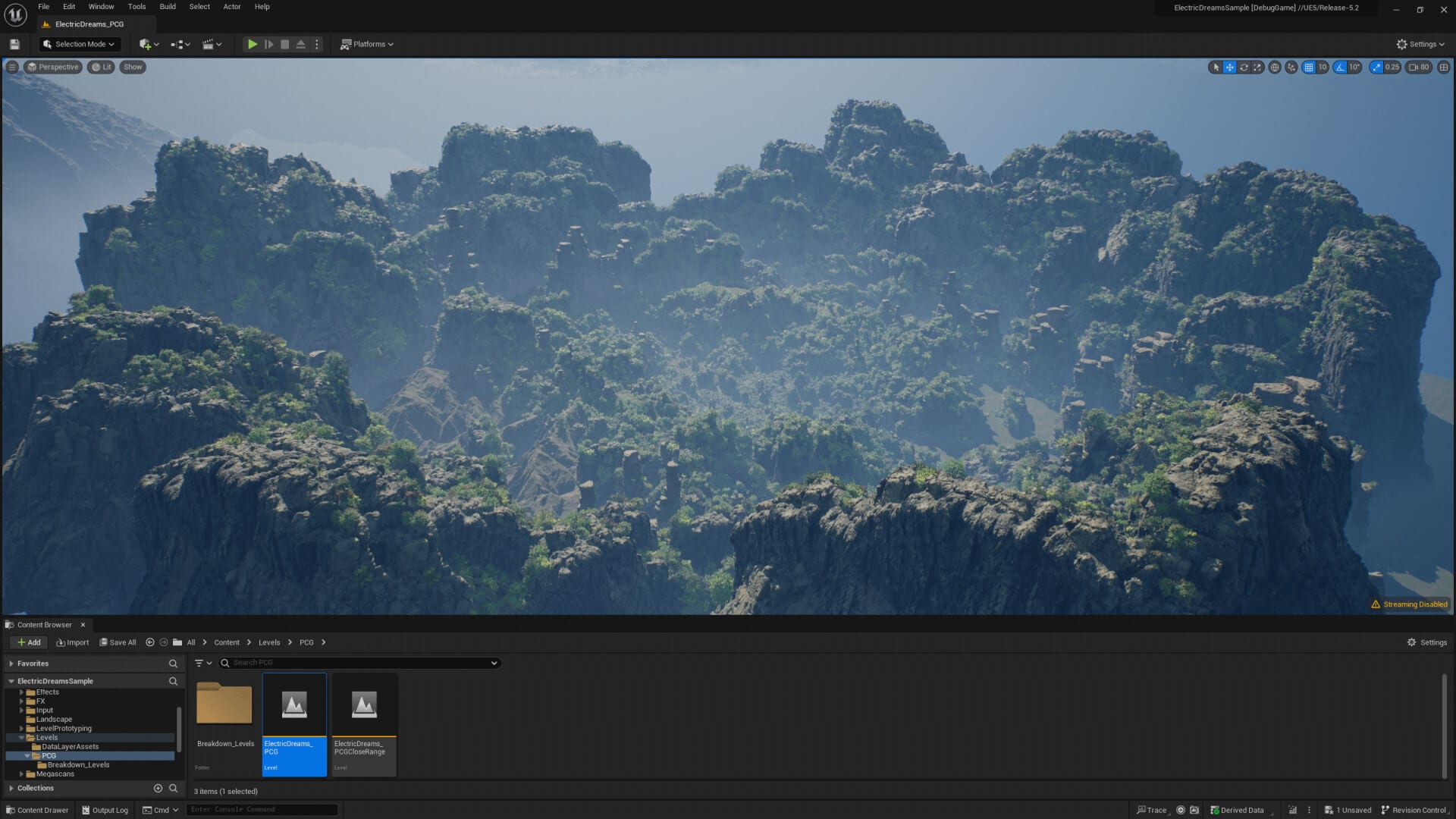Viewport: 1456px width, 819px height.
Task: Open the Edit menu
Action: pos(69,7)
